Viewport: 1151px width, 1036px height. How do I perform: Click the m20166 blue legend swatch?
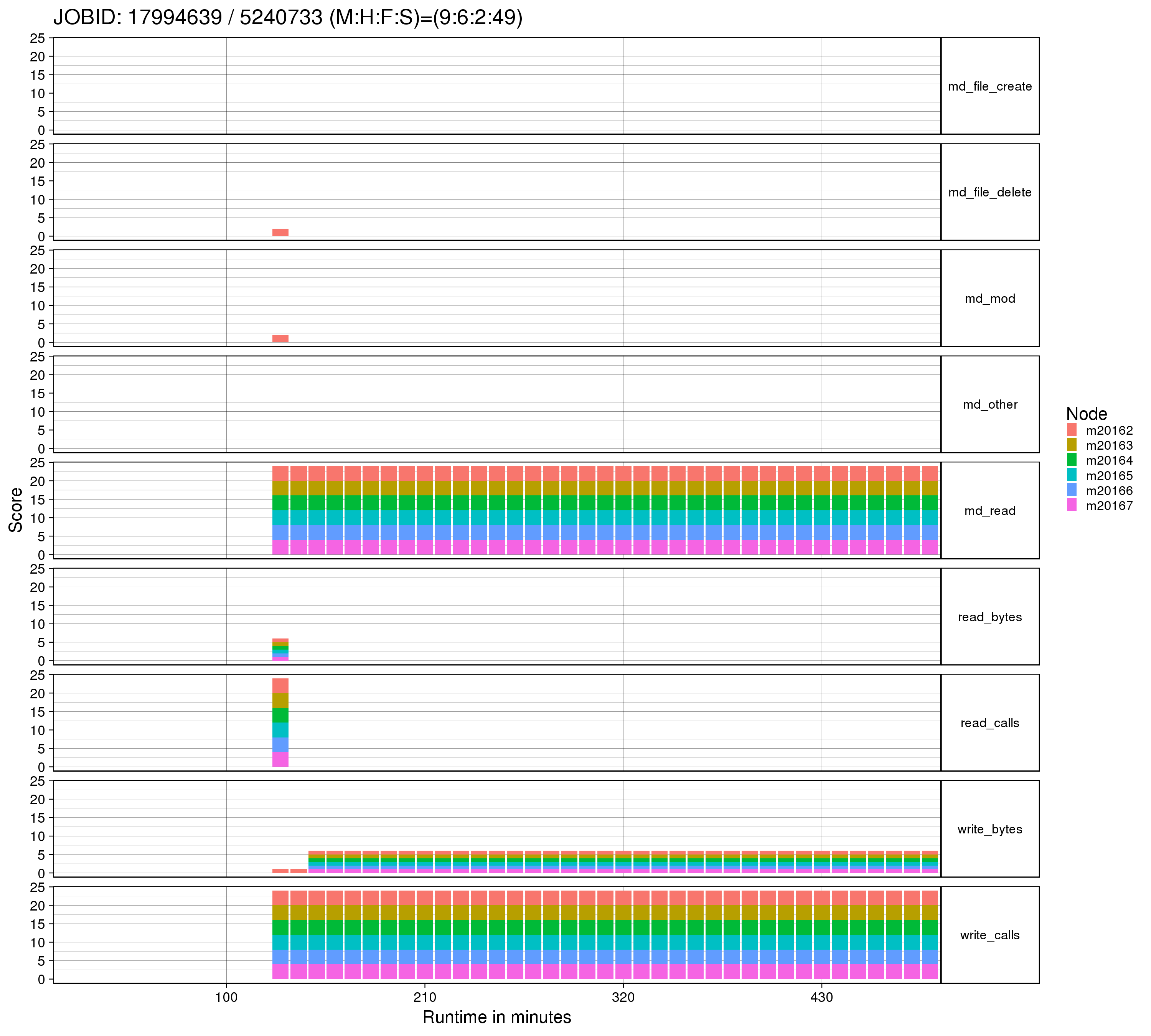1072,490
